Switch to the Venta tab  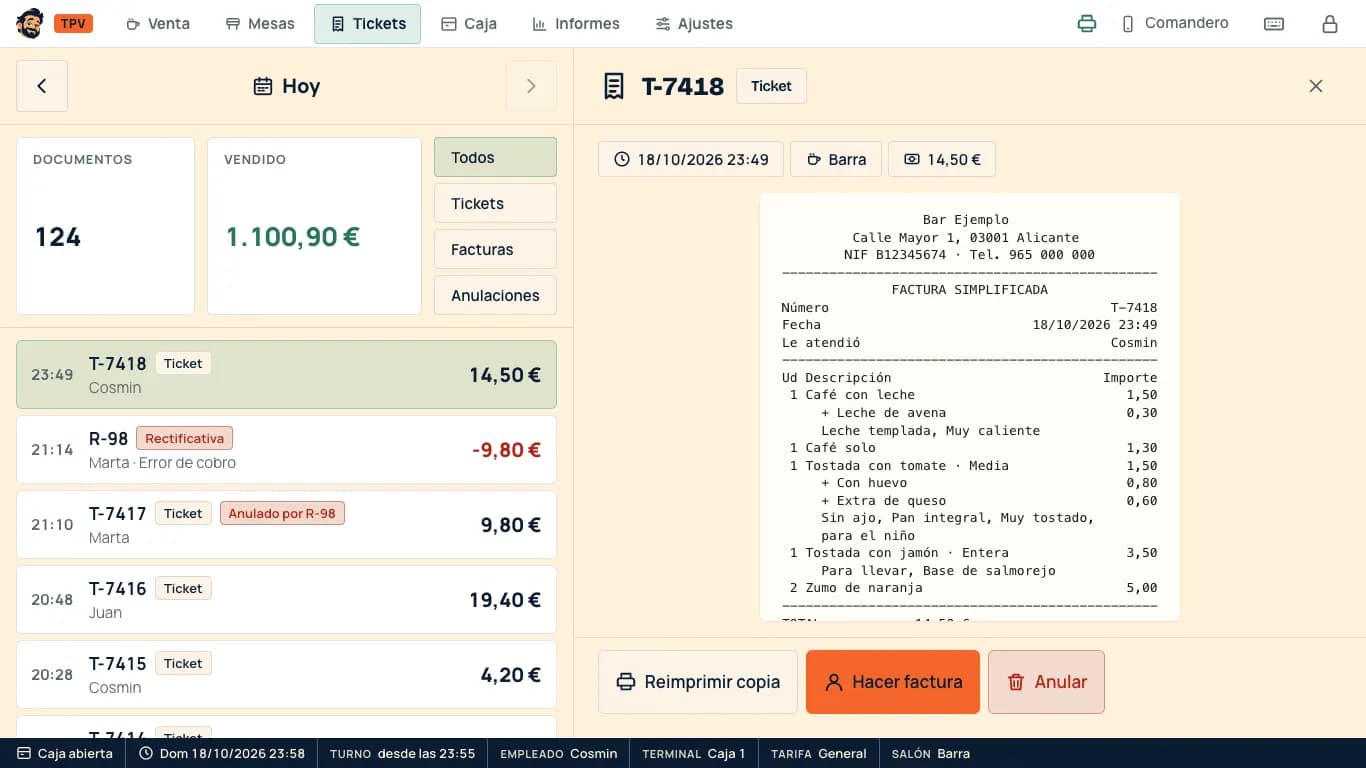pyautogui.click(x=158, y=24)
